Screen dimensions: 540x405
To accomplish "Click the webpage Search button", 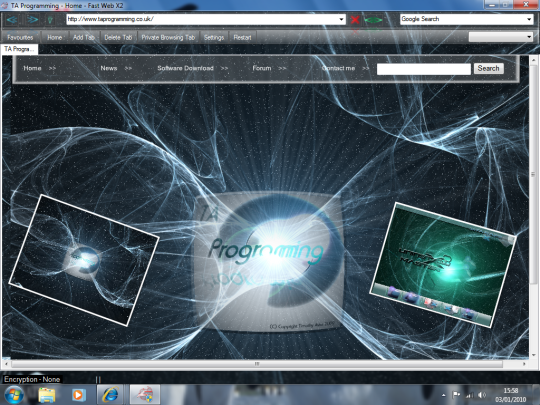I will (x=488, y=69).
